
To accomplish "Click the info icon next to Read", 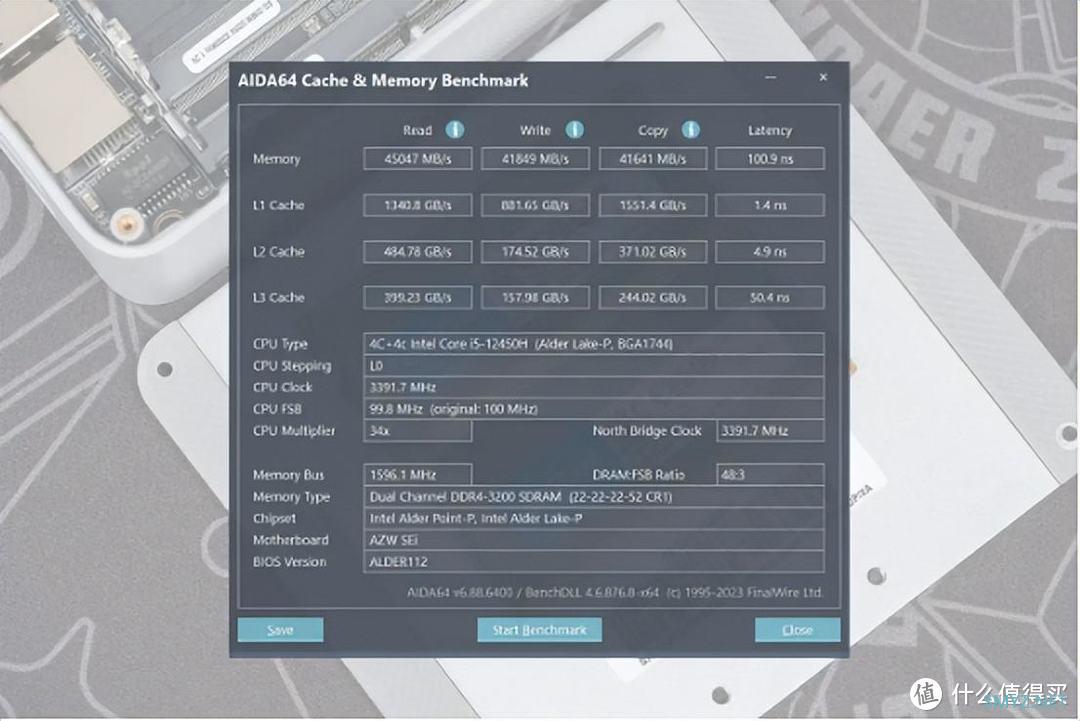I will (x=454, y=130).
